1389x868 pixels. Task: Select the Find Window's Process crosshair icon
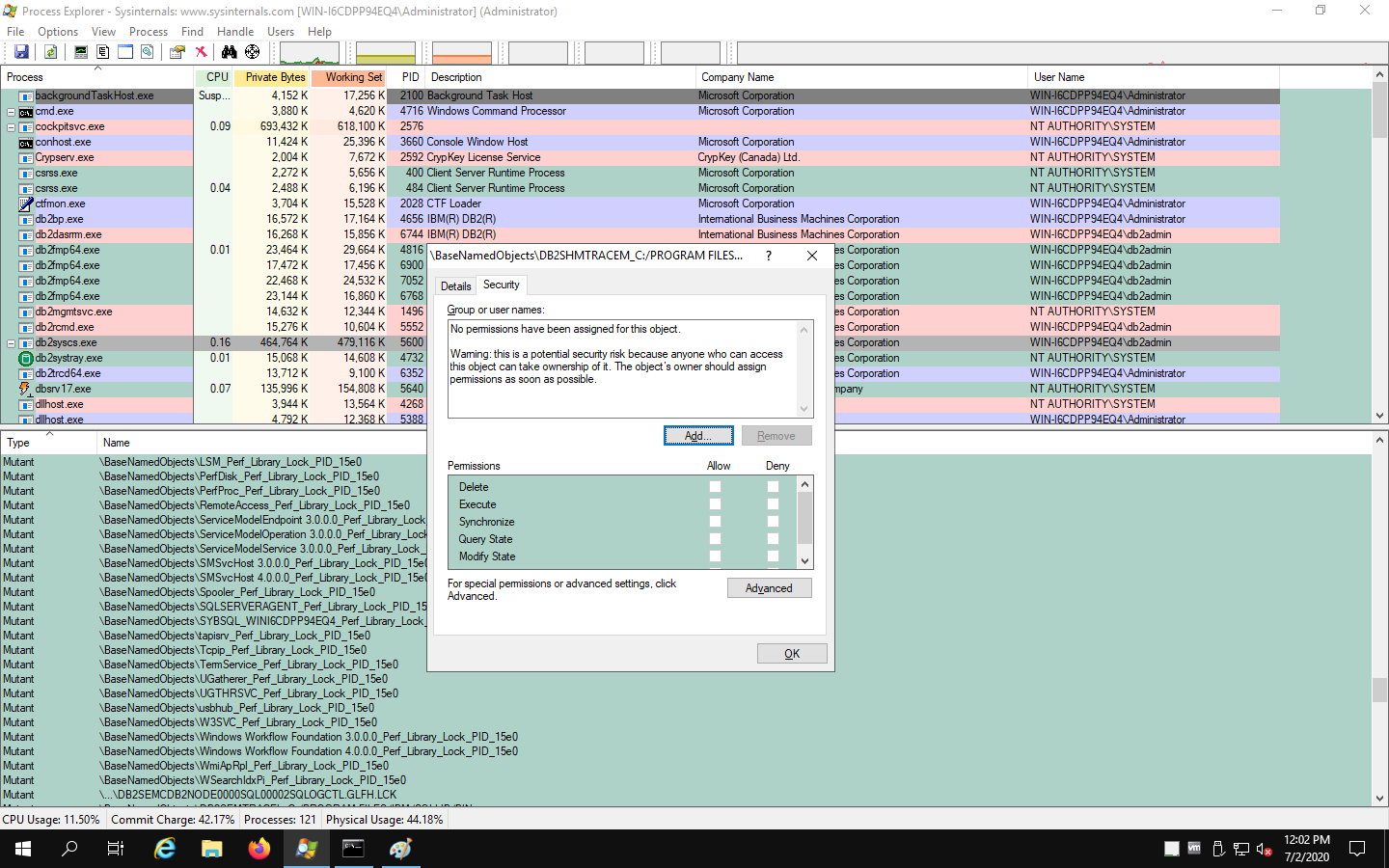252,51
